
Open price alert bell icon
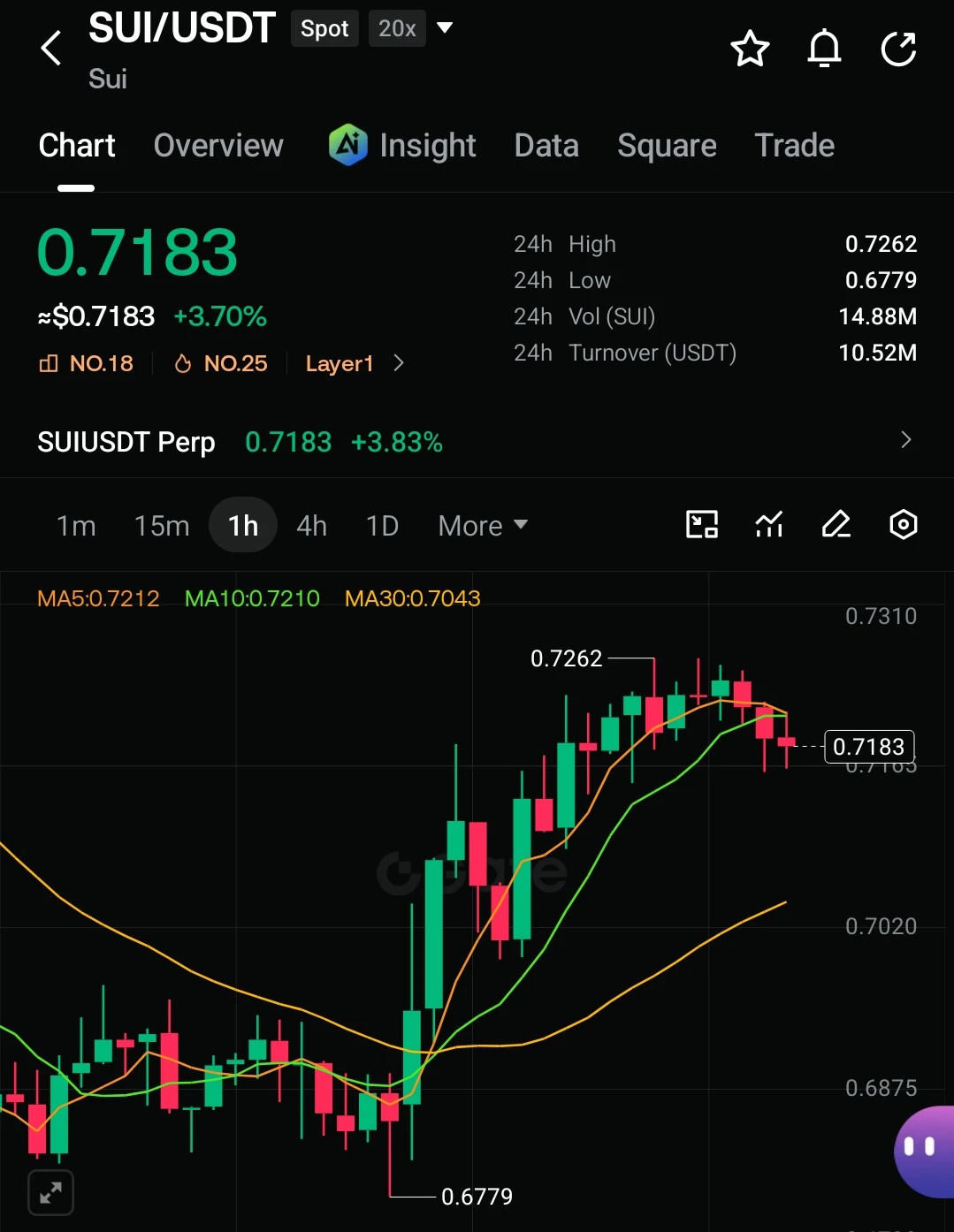[824, 49]
